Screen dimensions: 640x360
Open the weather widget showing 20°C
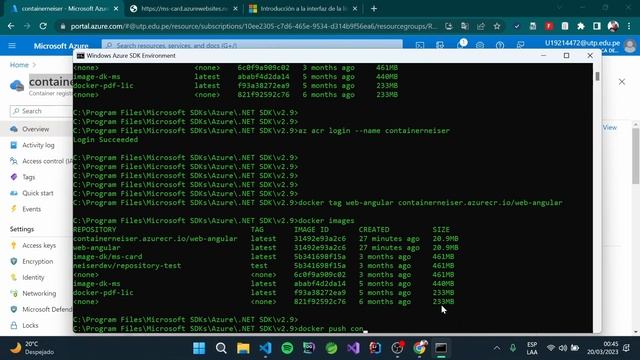click(x=32, y=348)
